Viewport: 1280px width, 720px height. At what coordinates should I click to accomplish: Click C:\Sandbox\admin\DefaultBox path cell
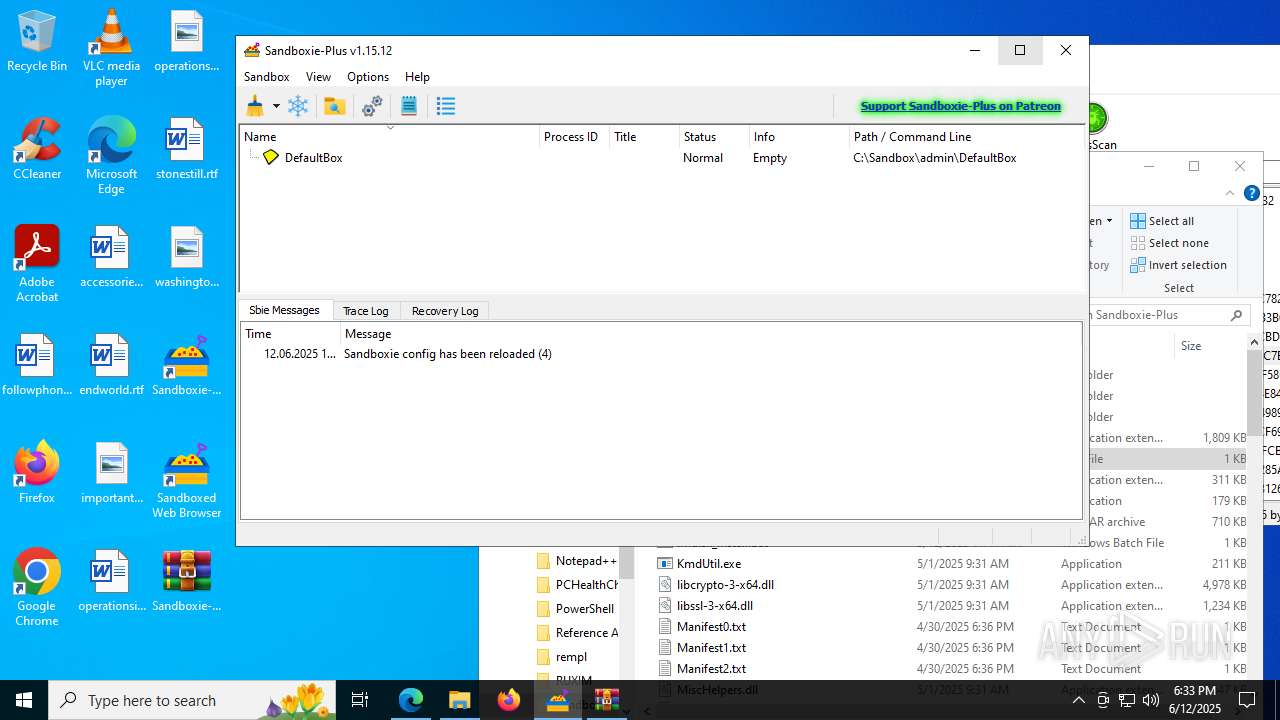tap(935, 158)
